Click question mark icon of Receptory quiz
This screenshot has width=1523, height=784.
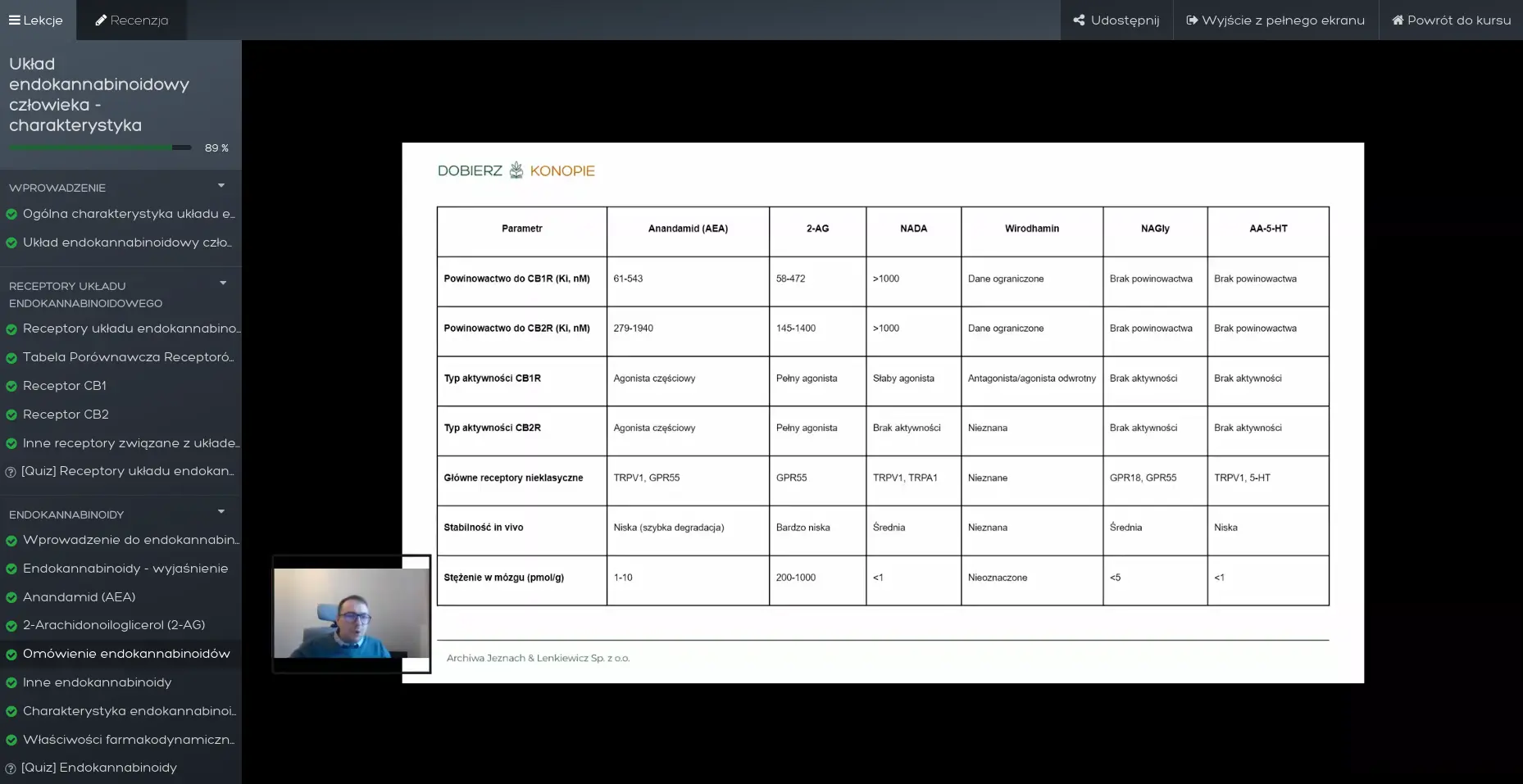click(x=11, y=472)
